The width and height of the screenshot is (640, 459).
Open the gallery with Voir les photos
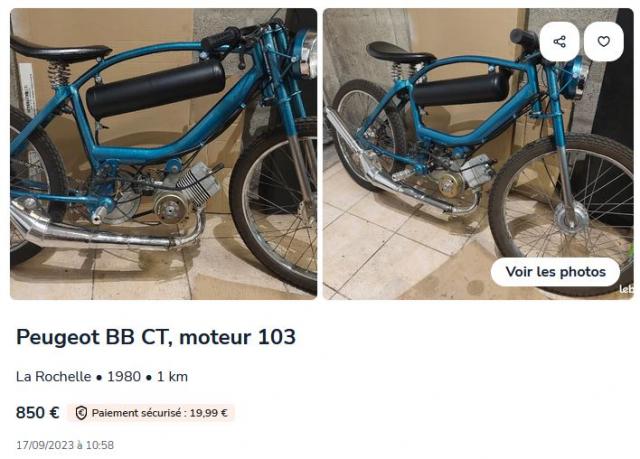pos(555,271)
